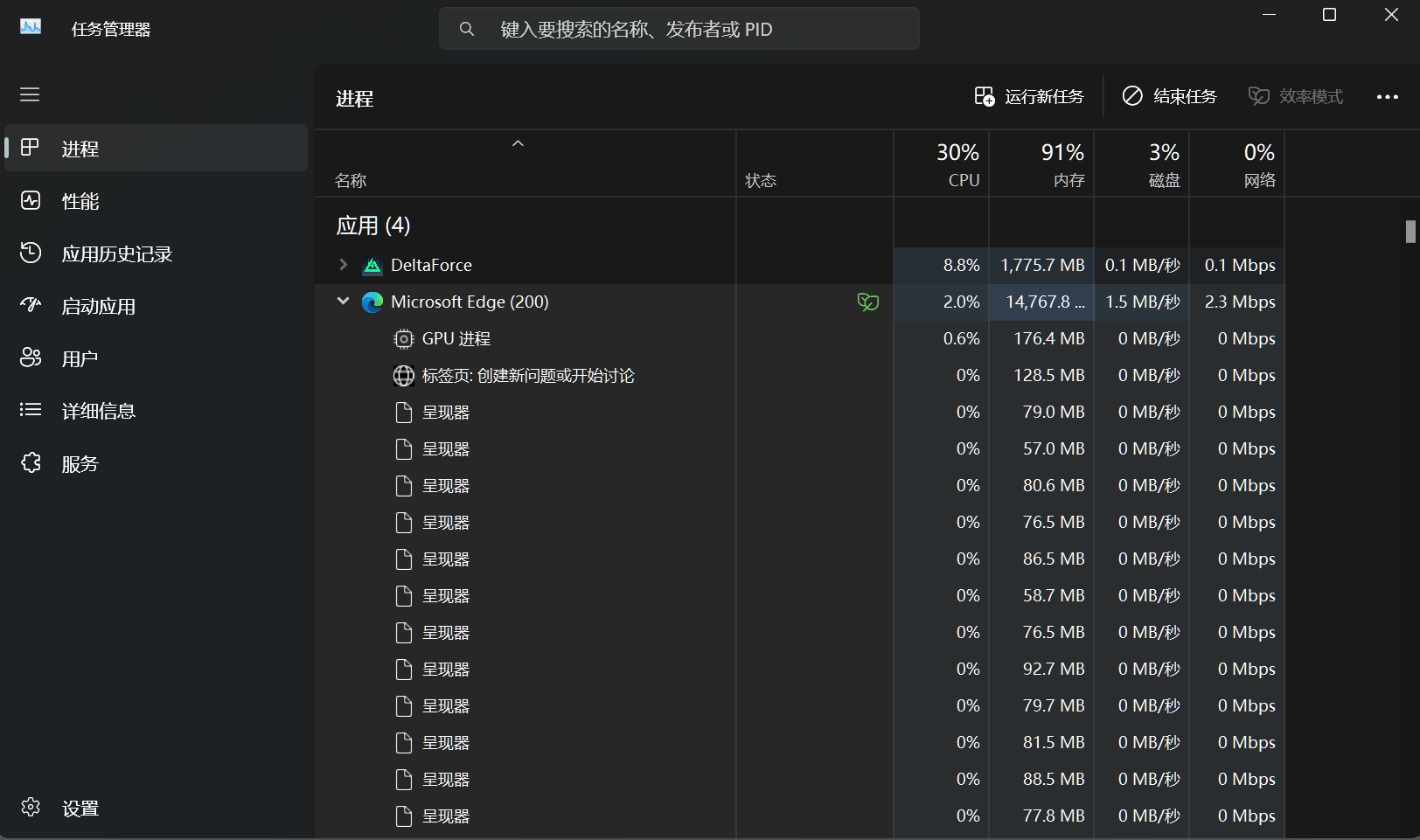Open 应用历史记录 (App history) page
Viewport: 1420px width, 840px height.
[157, 253]
